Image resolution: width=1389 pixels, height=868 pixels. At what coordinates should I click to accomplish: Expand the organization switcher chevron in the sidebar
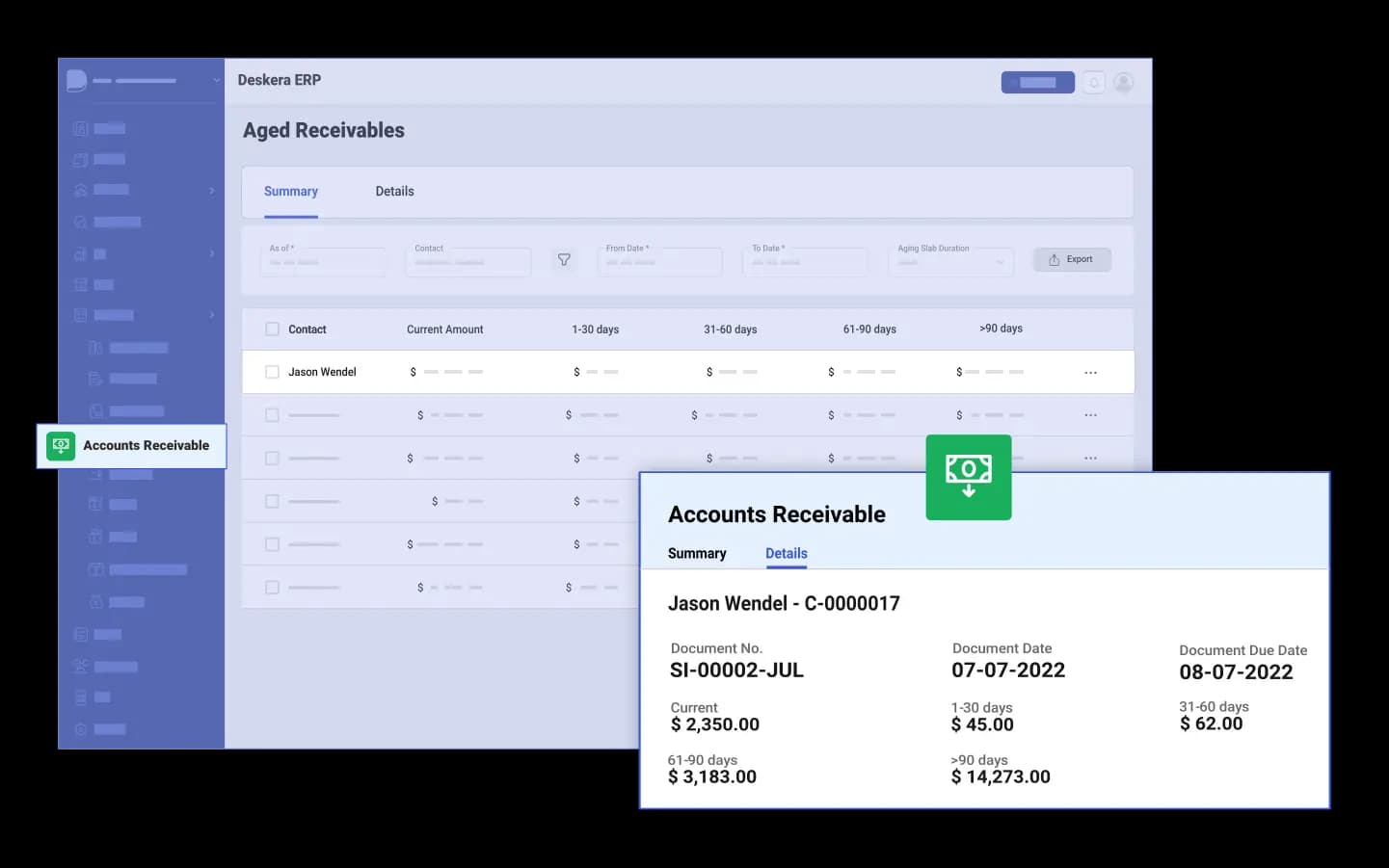click(216, 81)
